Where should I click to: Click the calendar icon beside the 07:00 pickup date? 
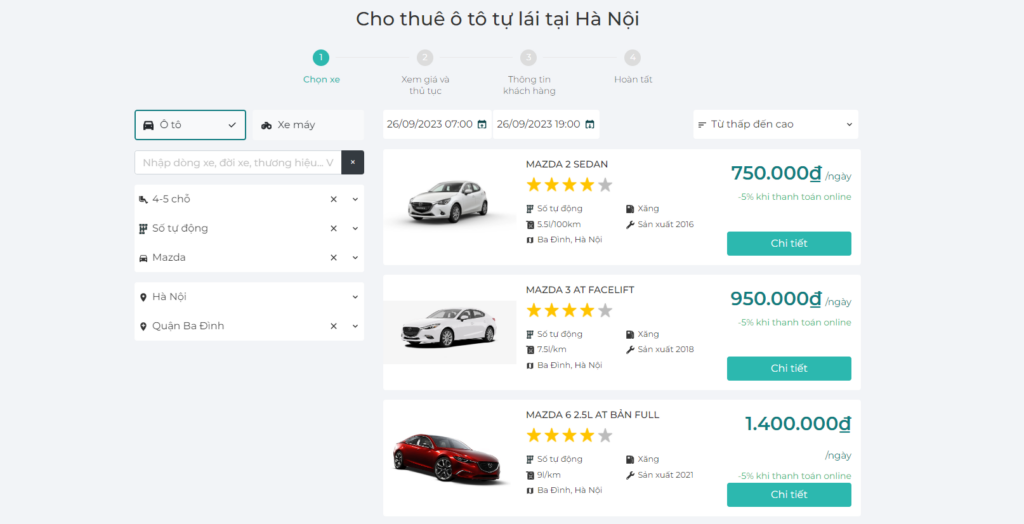(x=482, y=125)
